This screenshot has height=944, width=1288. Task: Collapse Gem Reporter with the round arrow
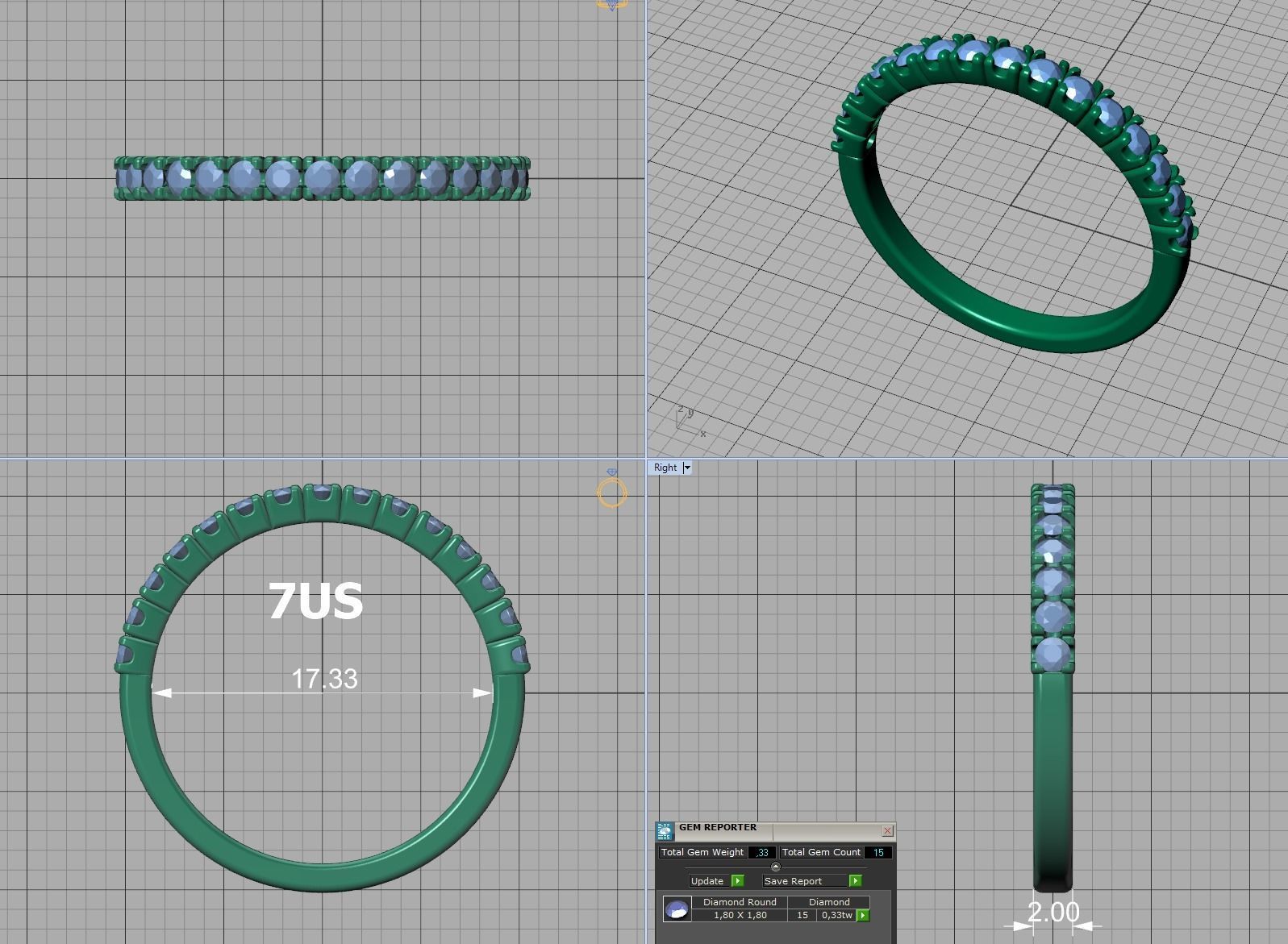pos(776,867)
